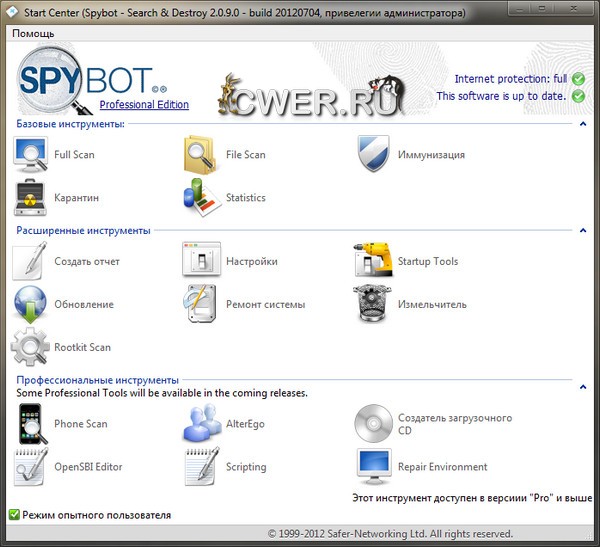Open Phone Scan smartphone icon
Image resolution: width=600 pixels, height=547 pixels.
click(x=33, y=424)
